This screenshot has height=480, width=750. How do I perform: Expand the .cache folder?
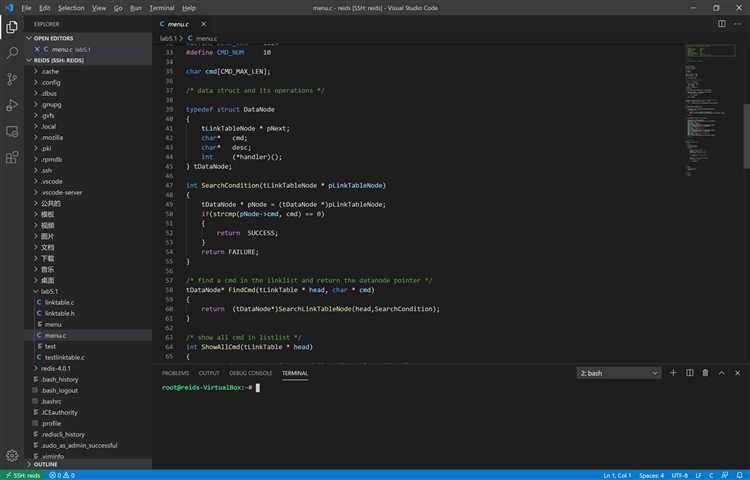click(x=50, y=71)
